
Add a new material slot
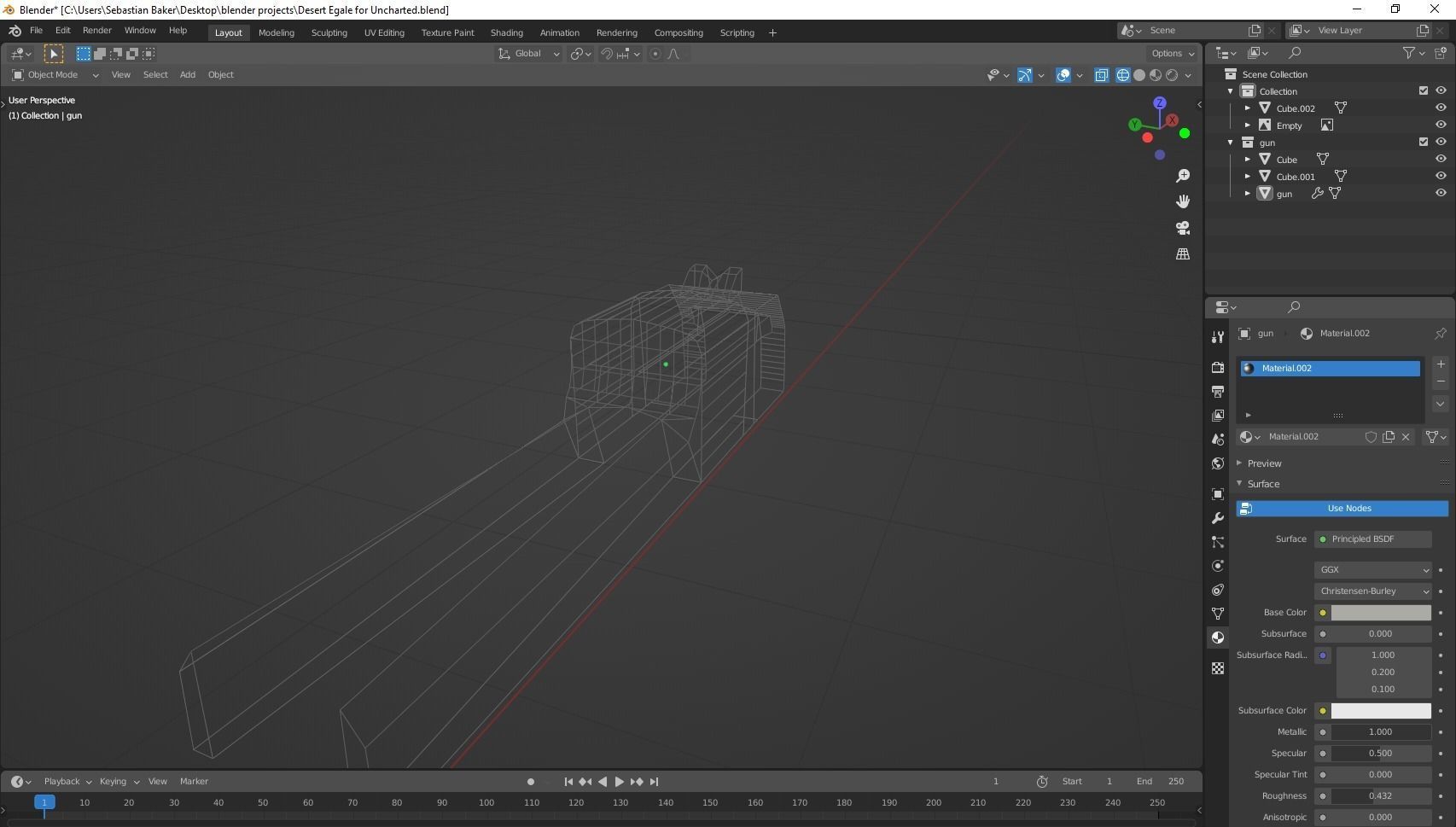[1441, 364]
